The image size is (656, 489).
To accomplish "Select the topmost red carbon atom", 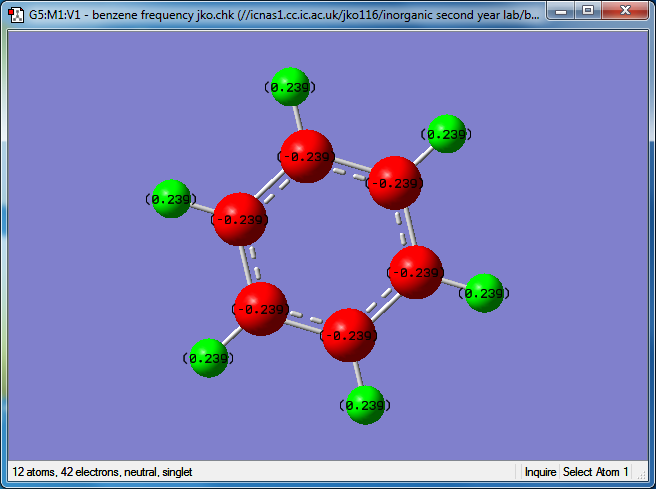I will [x=307, y=156].
